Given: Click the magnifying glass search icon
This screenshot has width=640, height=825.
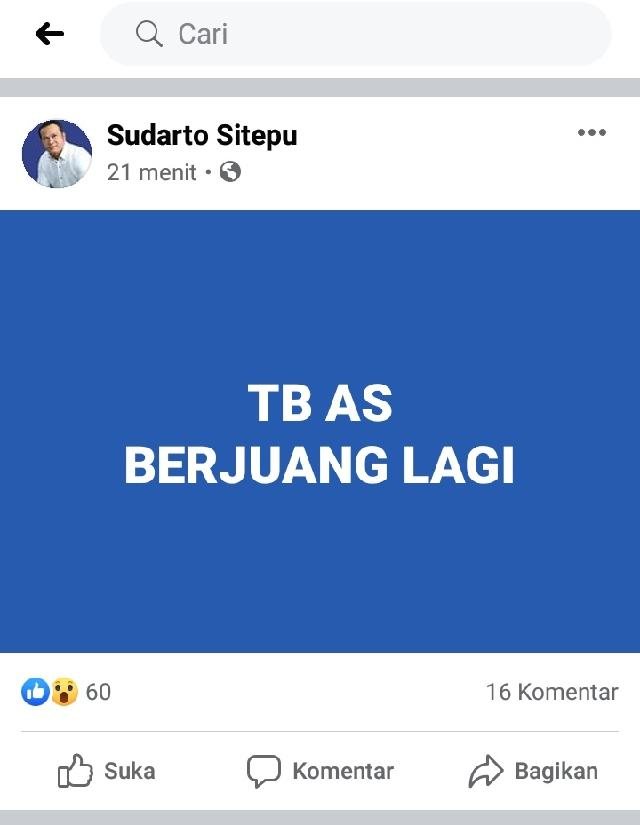Looking at the screenshot, I should [149, 34].
